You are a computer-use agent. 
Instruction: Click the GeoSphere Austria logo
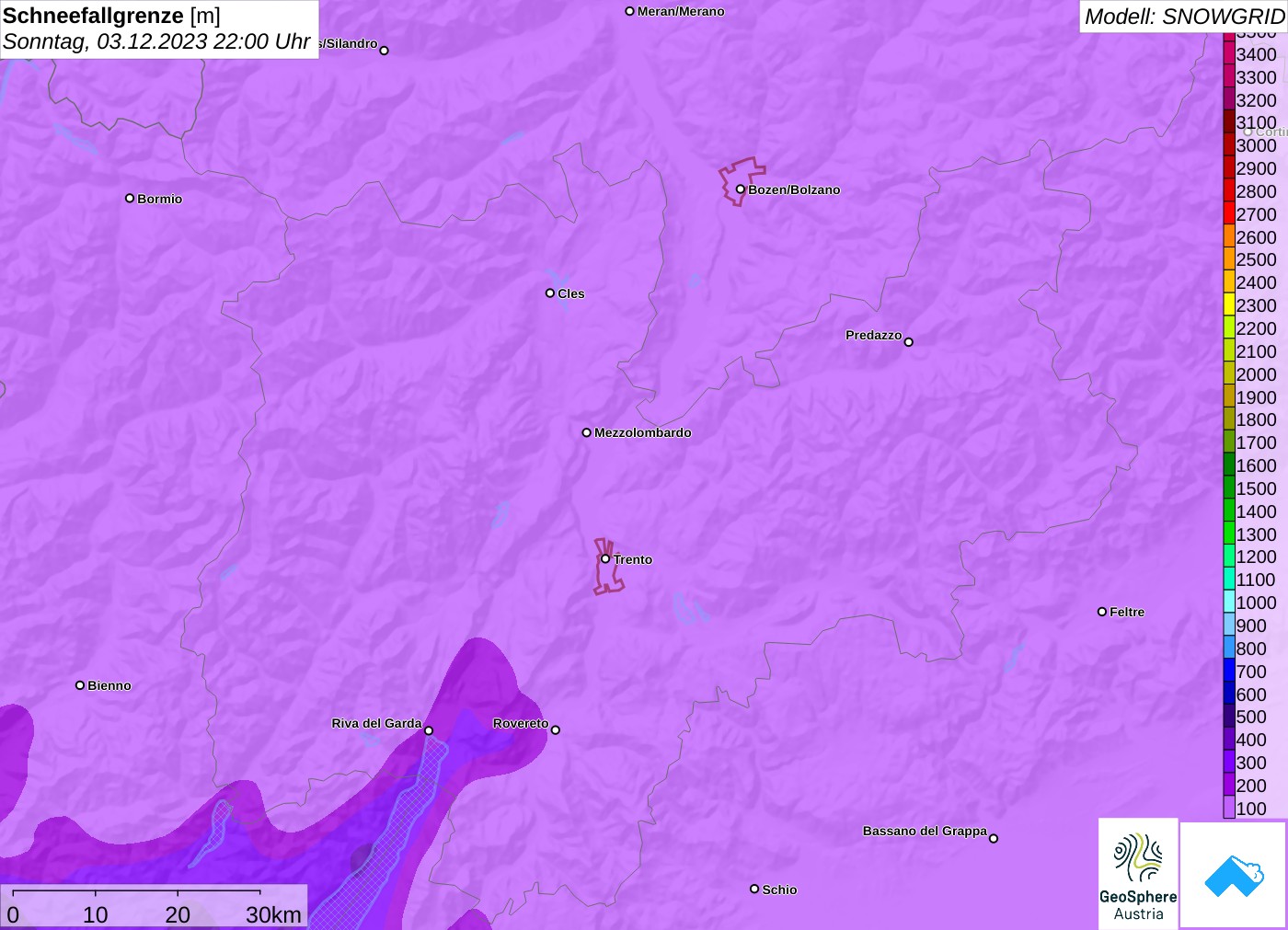tap(1138, 873)
